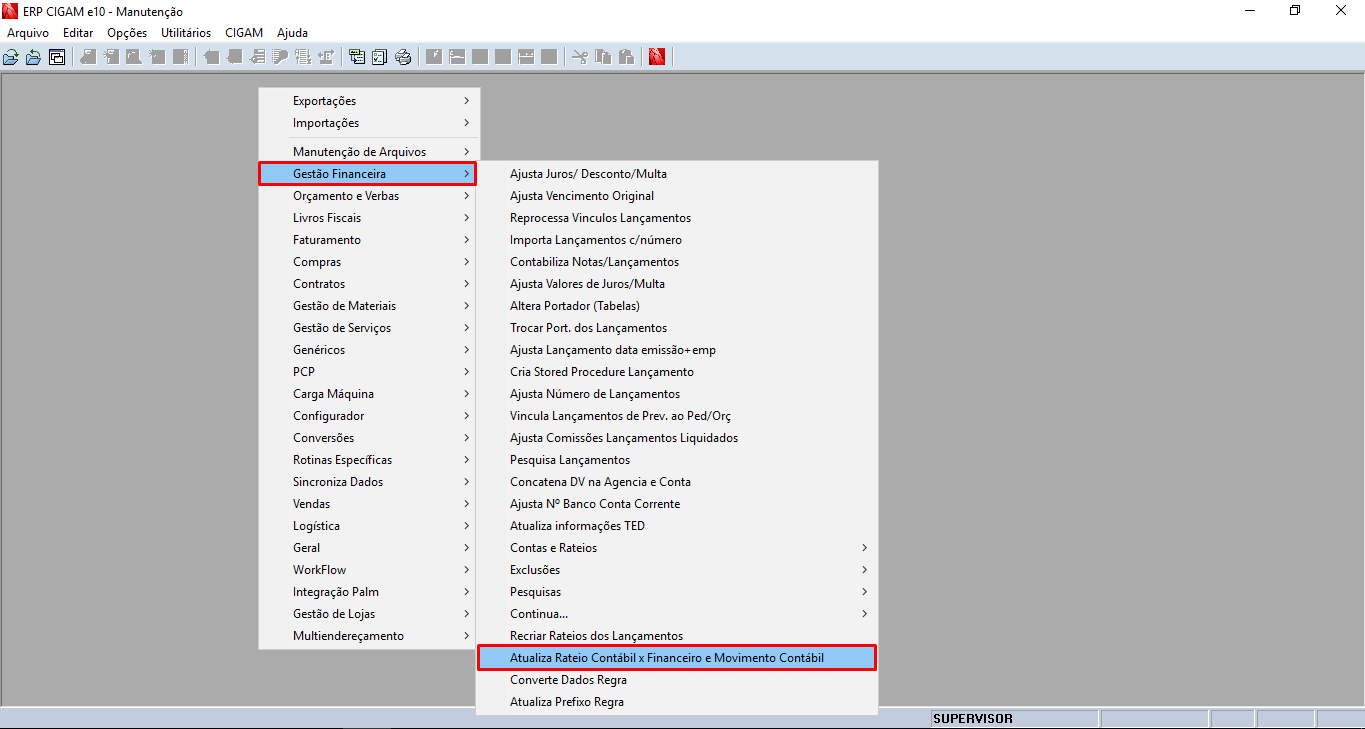Choose Faturamento from the menu
The width and height of the screenshot is (1365, 729).
point(369,240)
